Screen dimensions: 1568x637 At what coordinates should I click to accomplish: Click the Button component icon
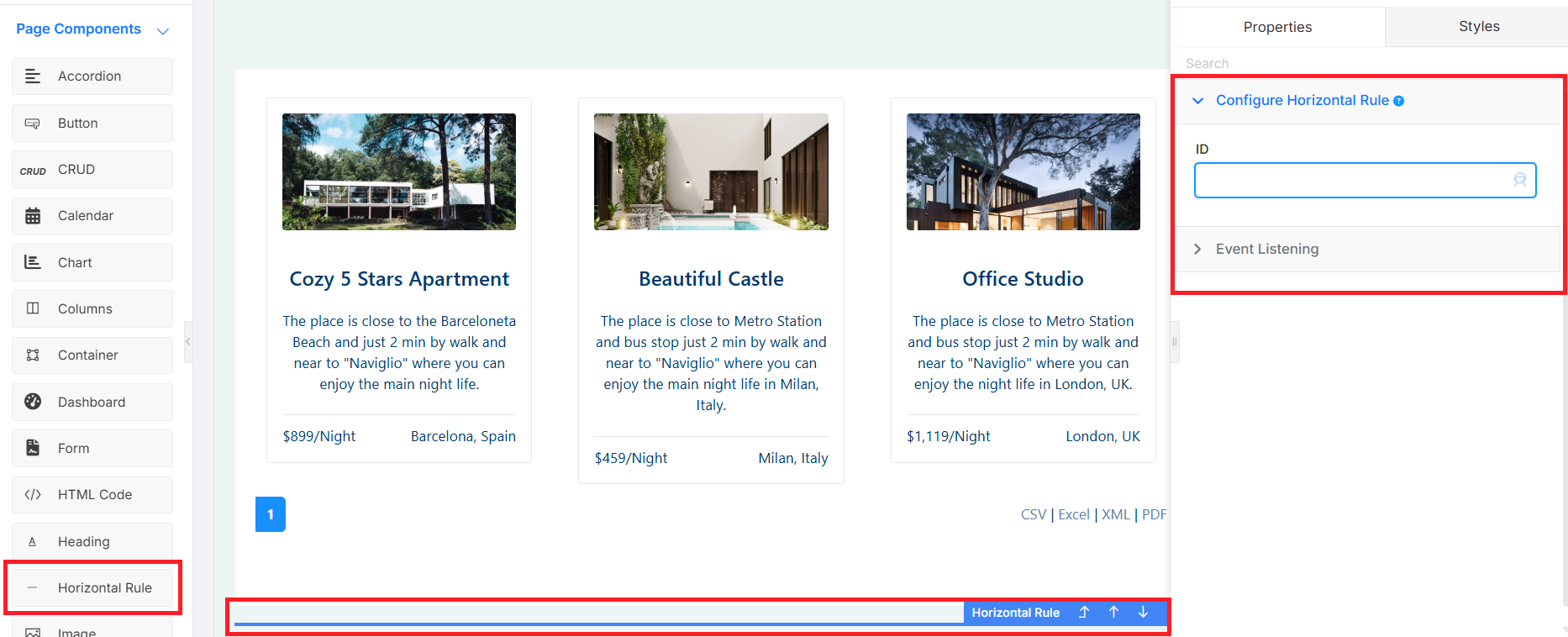[33, 123]
